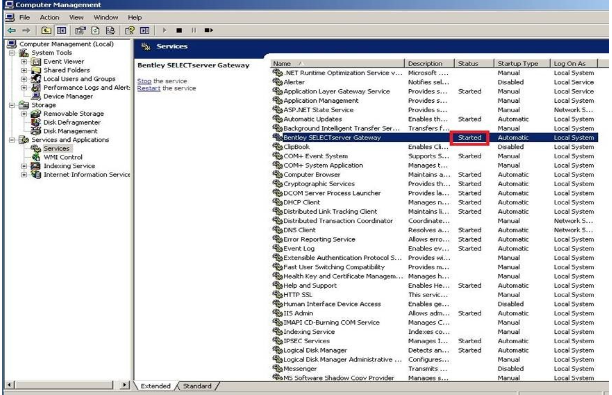The image size is (612, 395).
Task: Expand the Internet Information Service node
Action: [x=24, y=174]
